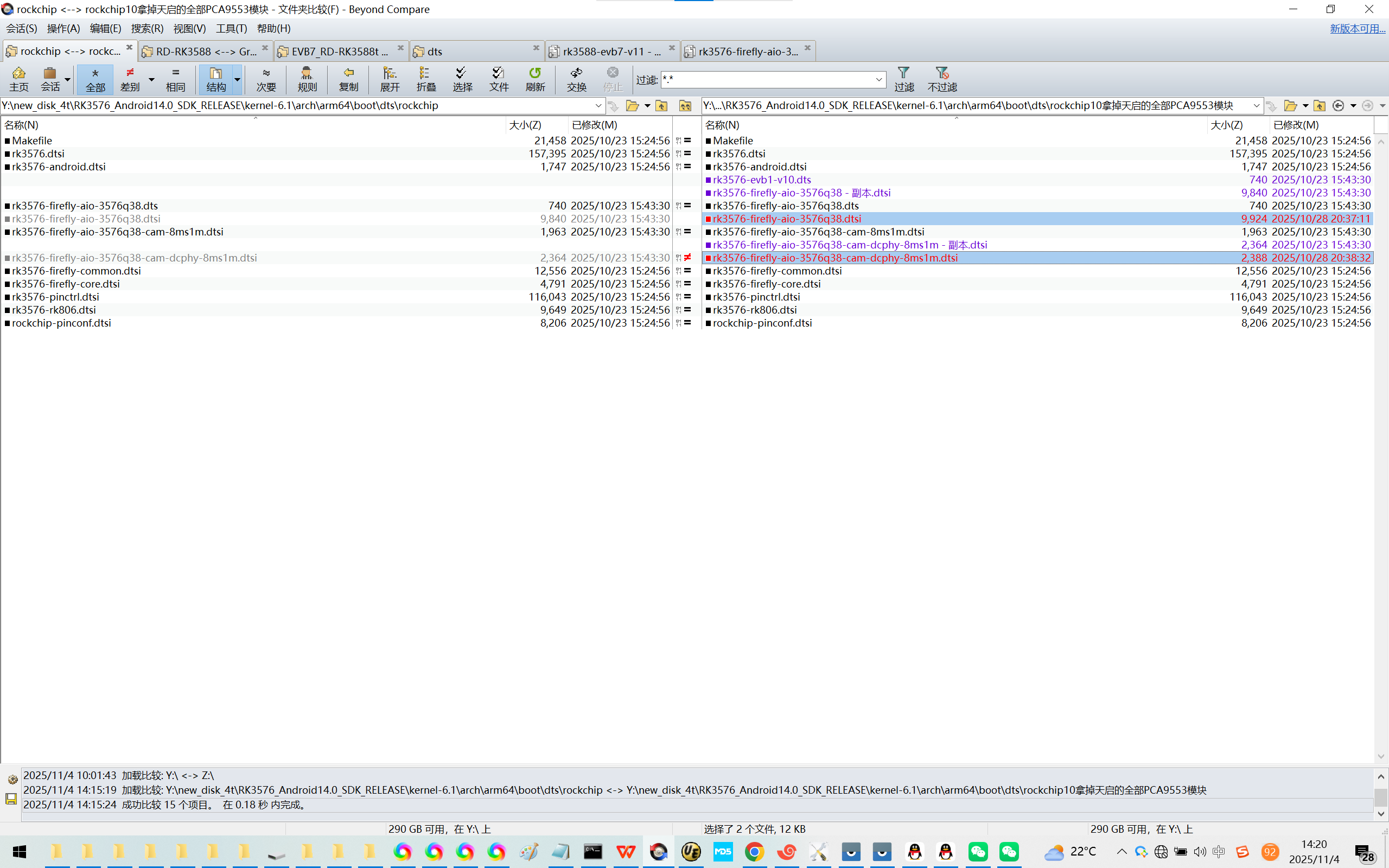Viewport: 1389px width, 868px height.
Task: Click the Swap sides (交换) icon
Action: point(576,79)
